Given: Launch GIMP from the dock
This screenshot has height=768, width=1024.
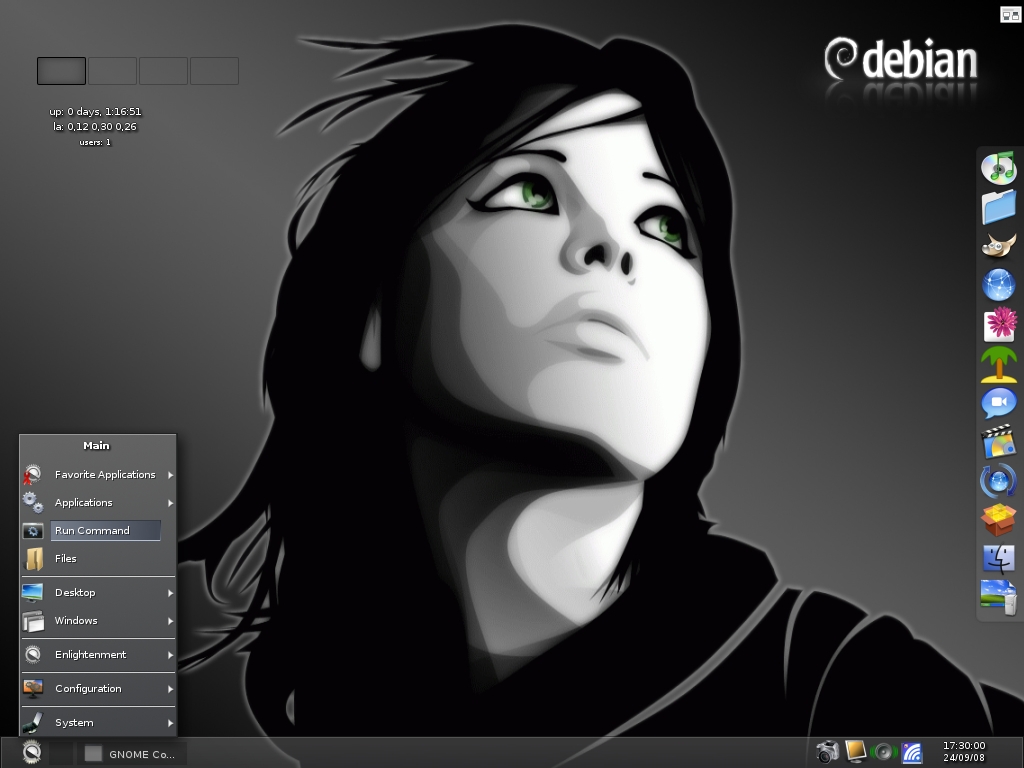Looking at the screenshot, I should (x=999, y=246).
